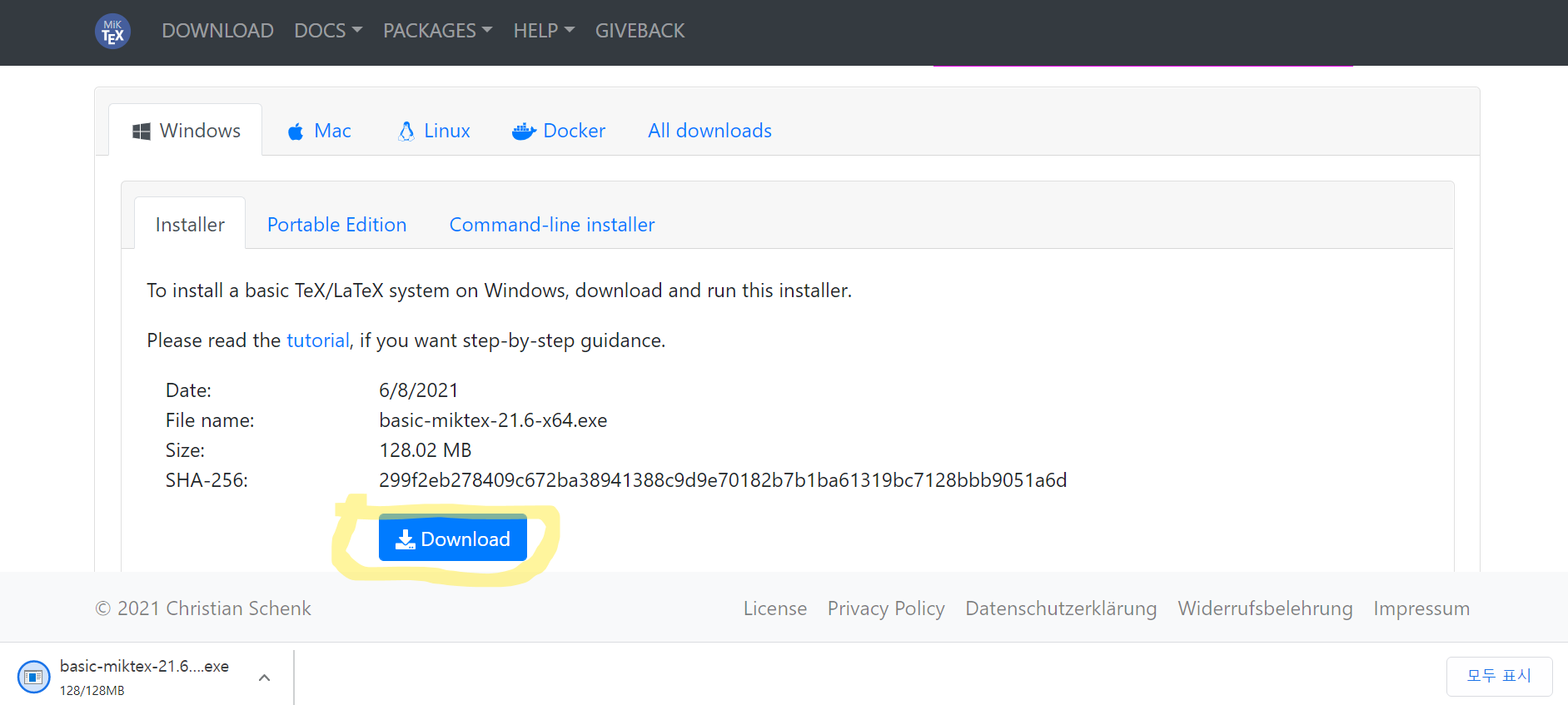Select the Windows tab

(x=186, y=131)
